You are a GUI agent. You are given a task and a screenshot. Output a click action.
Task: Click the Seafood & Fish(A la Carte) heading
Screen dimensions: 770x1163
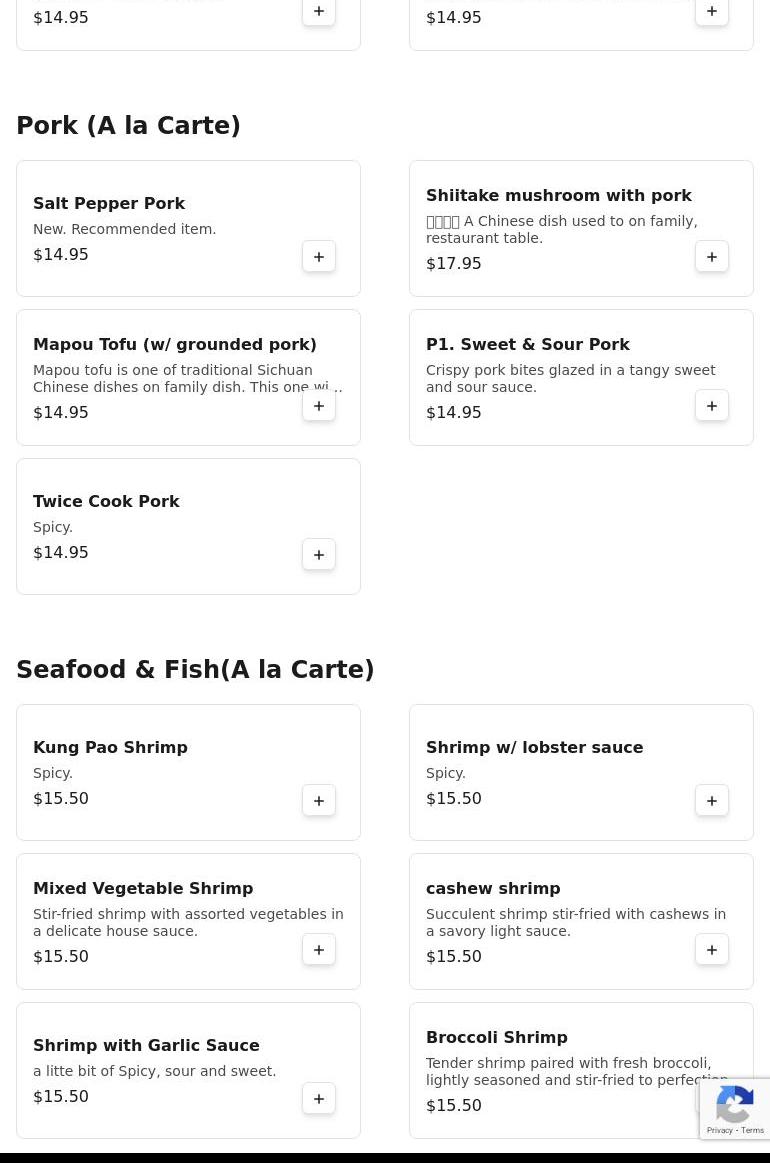click(x=195, y=670)
